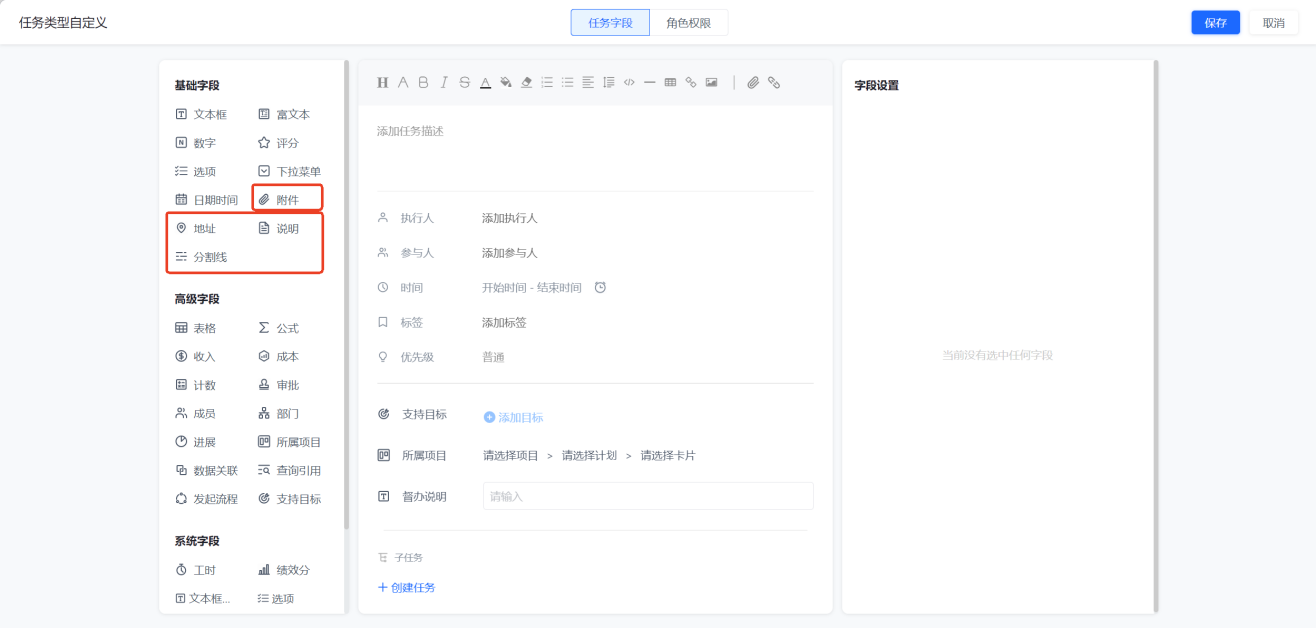Select the 计数 field
The height and width of the screenshot is (628, 1316).
click(x=196, y=385)
